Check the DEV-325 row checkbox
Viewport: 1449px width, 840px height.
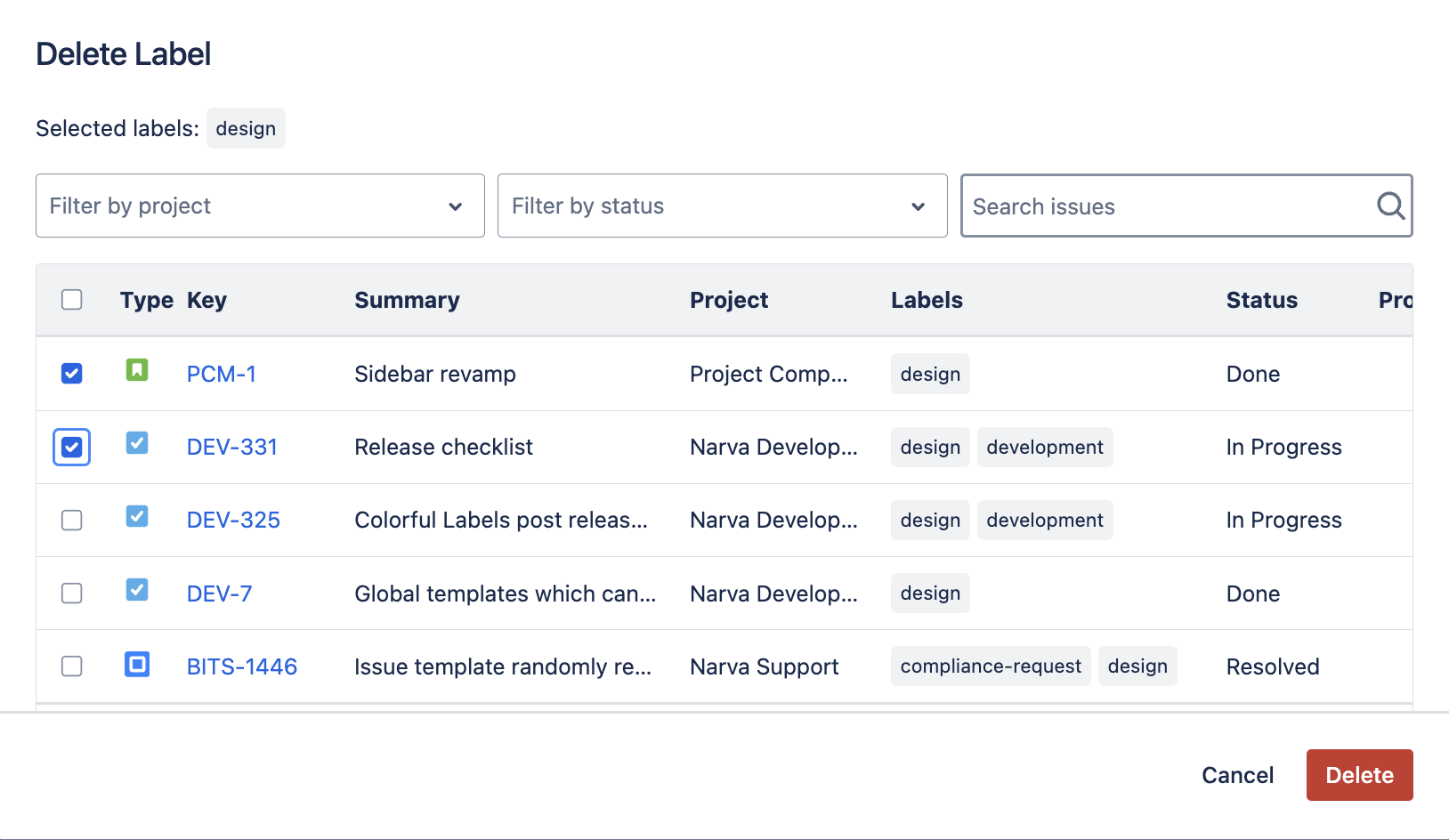pyautogui.click(x=71, y=520)
